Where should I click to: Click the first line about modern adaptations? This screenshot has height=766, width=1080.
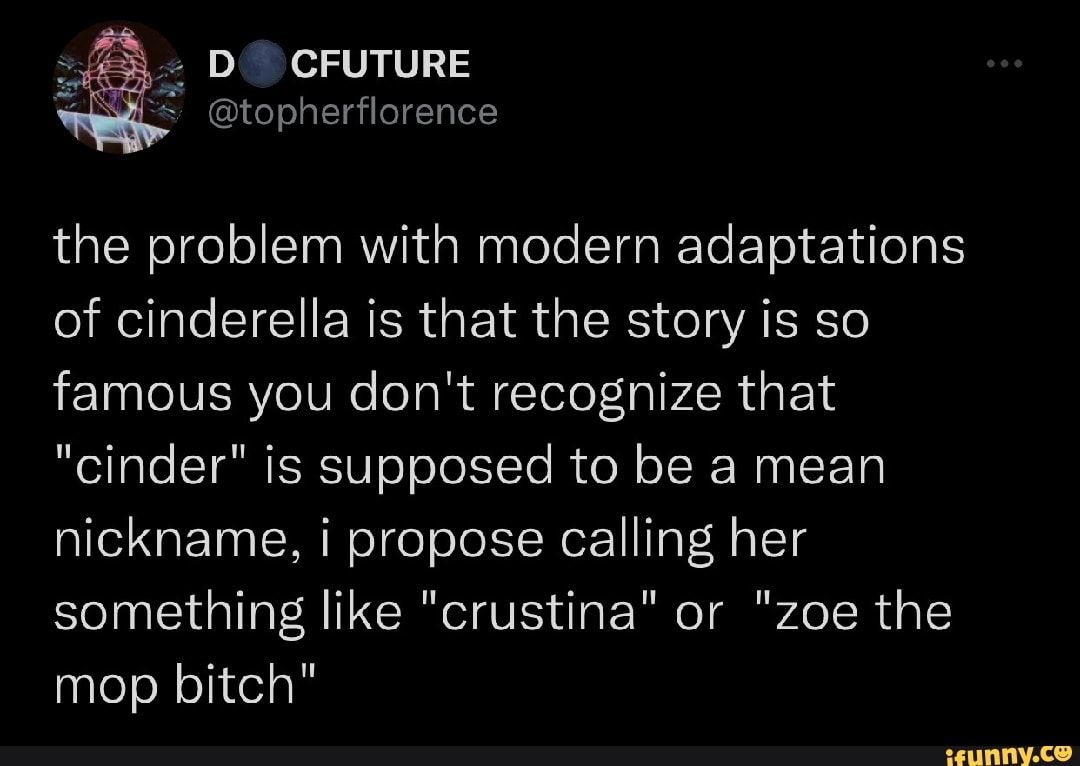click(513, 245)
